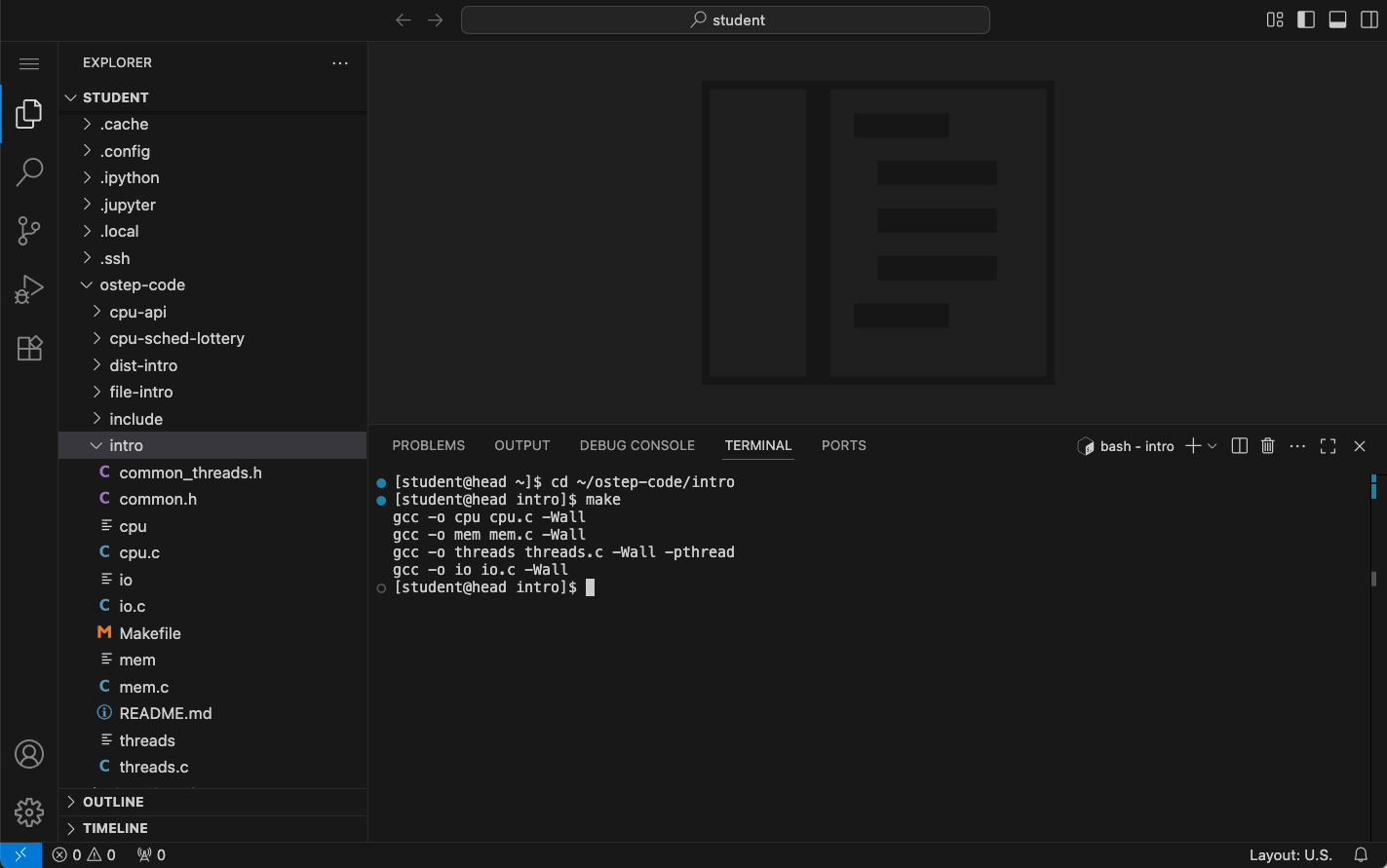
Task: Click the student command center search box
Action: (x=725, y=19)
